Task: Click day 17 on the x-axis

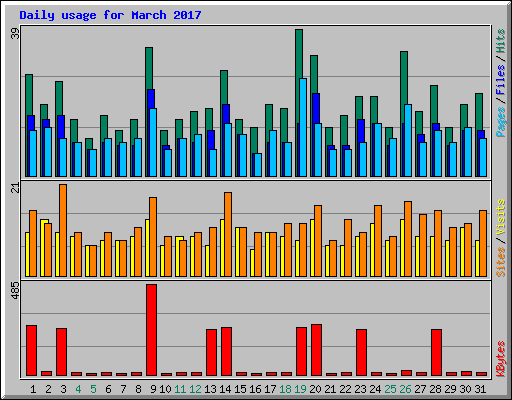Action: (270, 389)
